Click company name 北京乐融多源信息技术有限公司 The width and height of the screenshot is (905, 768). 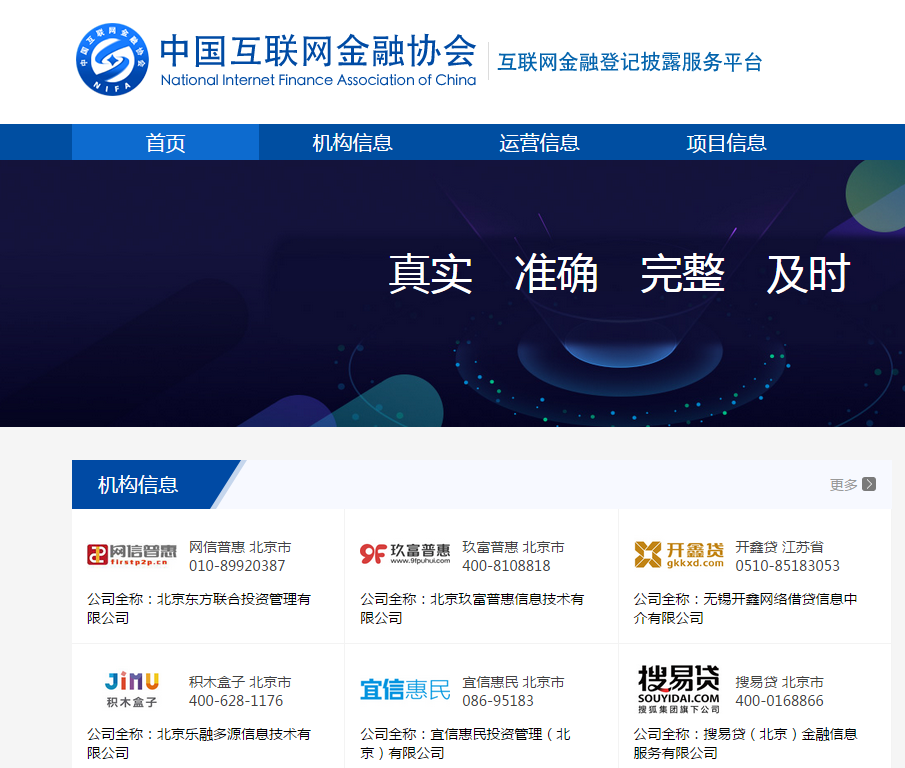(199, 743)
